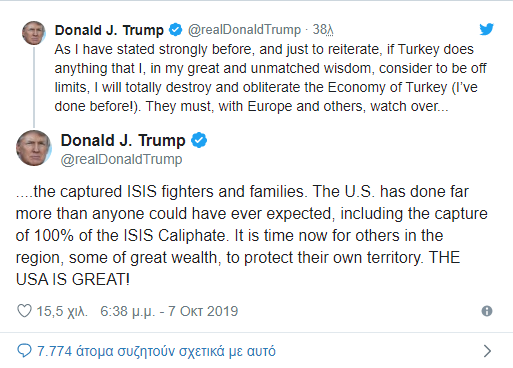
Task: Open the 38λ timestamp link
Action: click(323, 30)
